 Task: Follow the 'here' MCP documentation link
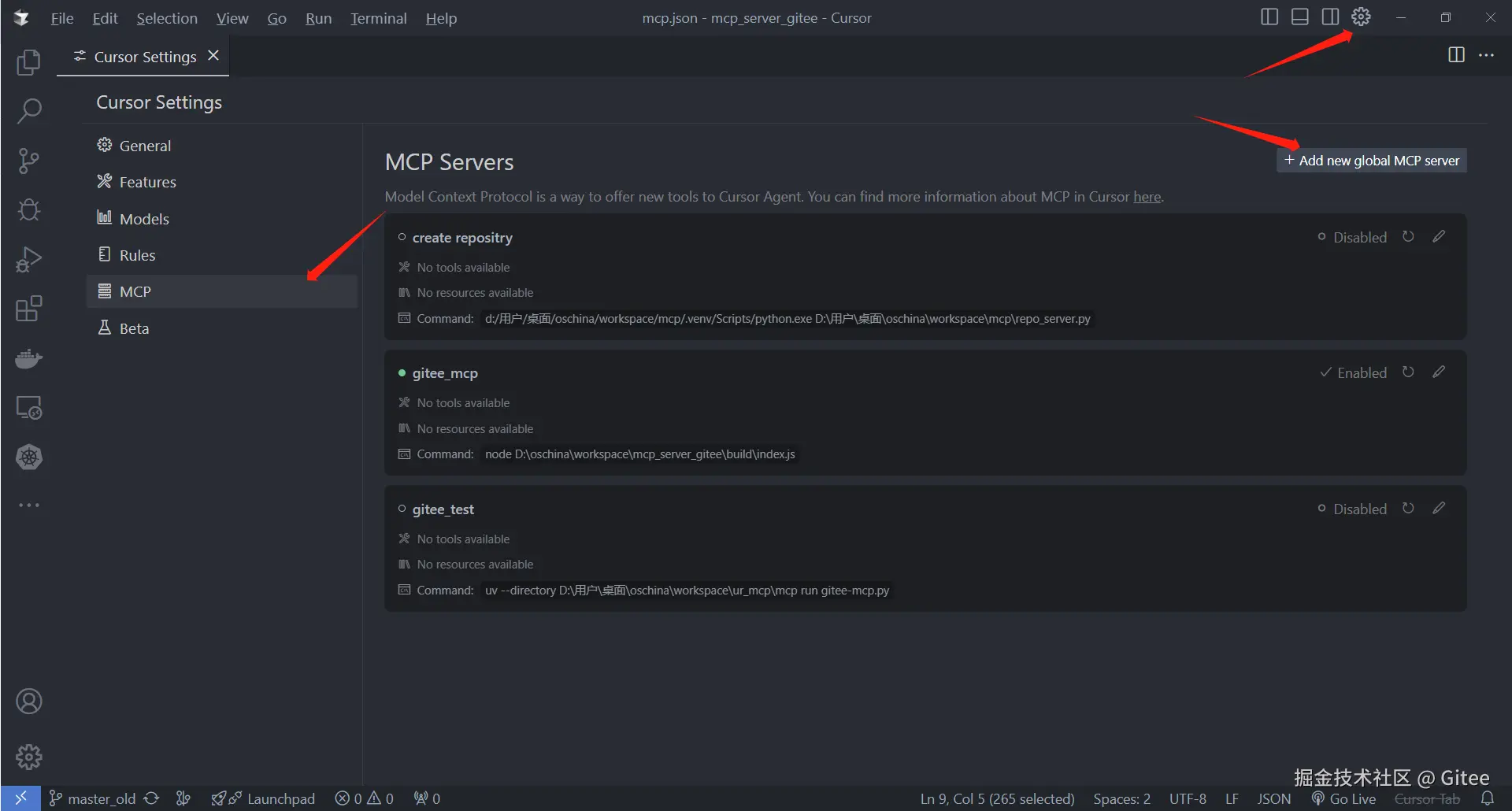pyautogui.click(x=1147, y=197)
